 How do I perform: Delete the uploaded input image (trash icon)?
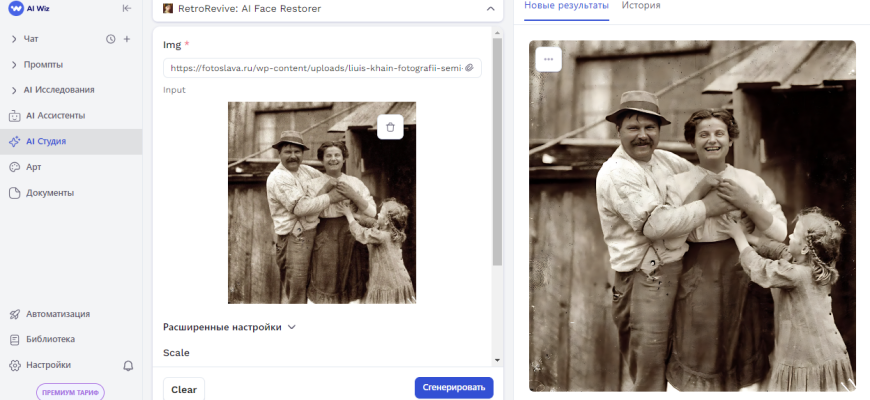click(390, 126)
